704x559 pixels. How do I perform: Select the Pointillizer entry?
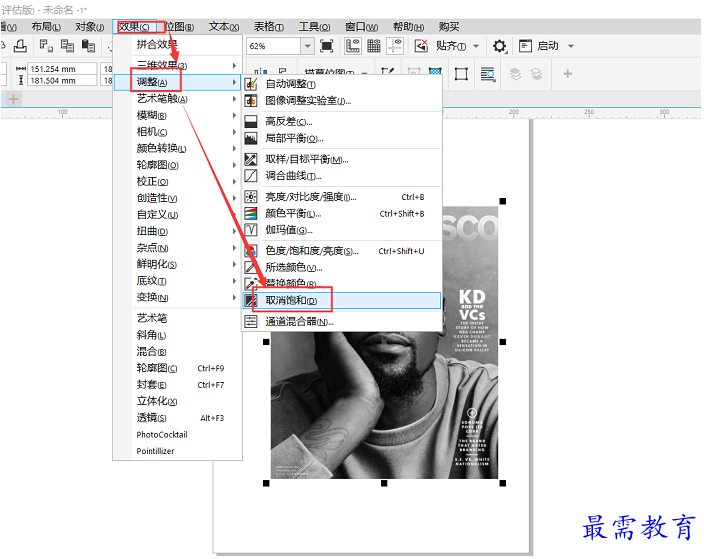tap(177, 451)
